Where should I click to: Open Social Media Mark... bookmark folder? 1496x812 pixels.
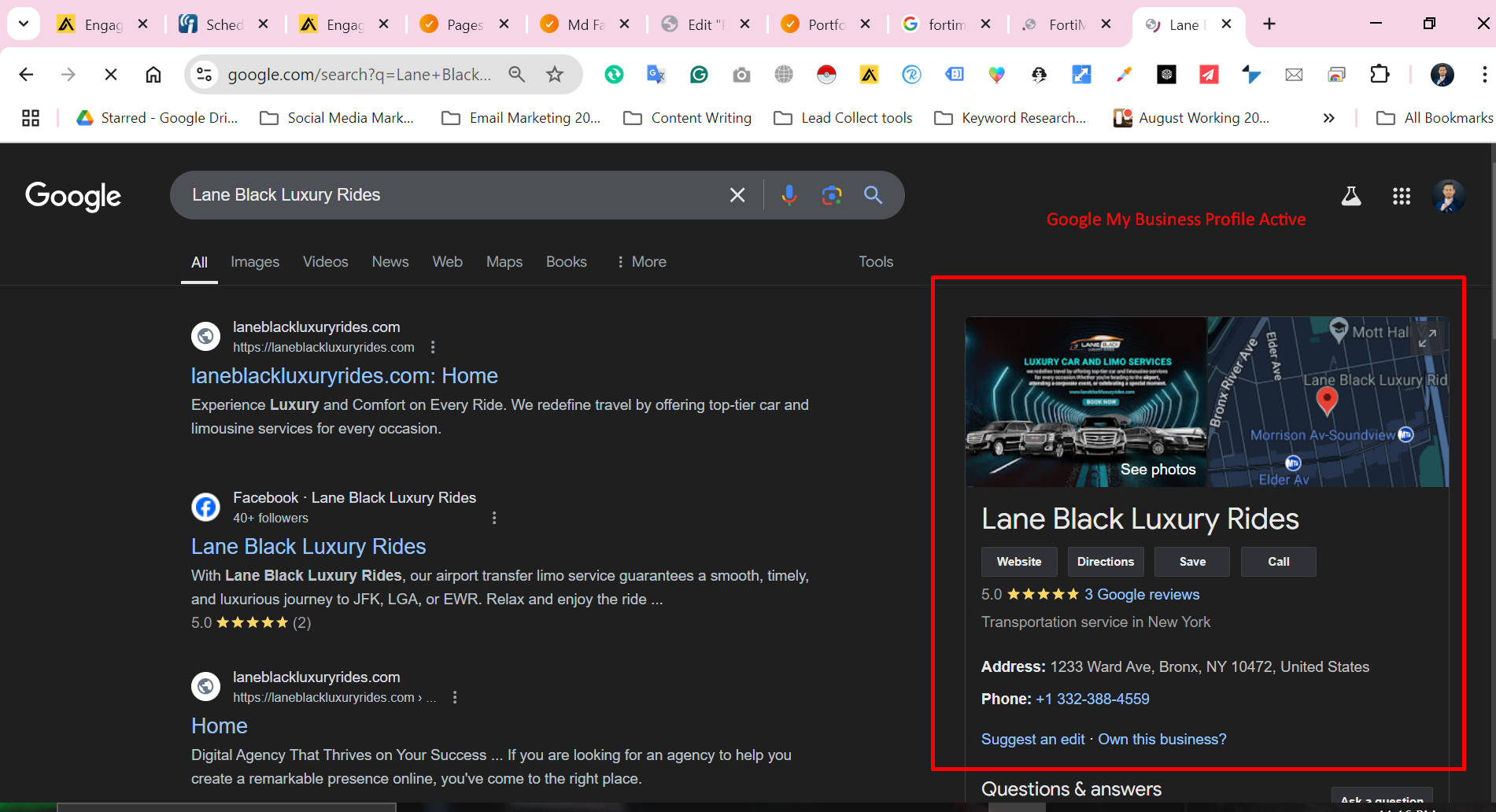(x=337, y=118)
